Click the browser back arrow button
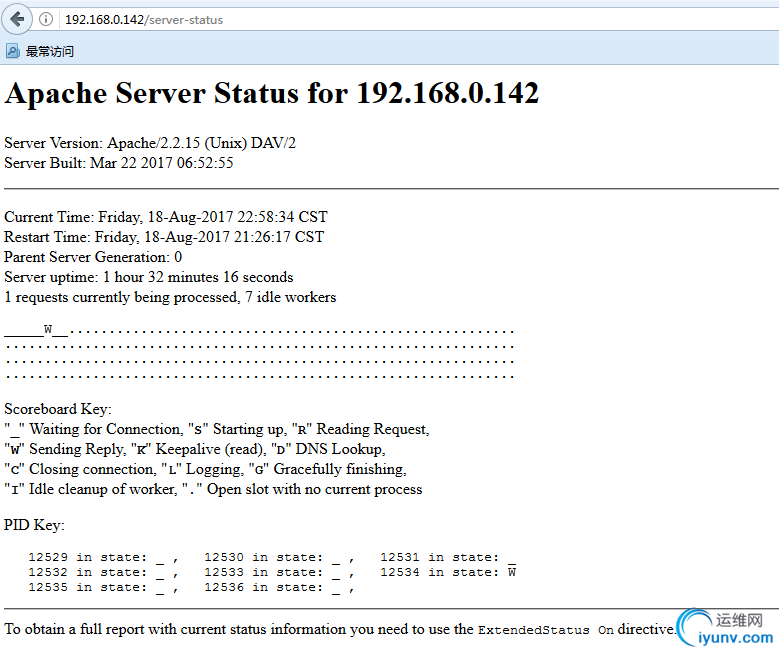 point(17,19)
